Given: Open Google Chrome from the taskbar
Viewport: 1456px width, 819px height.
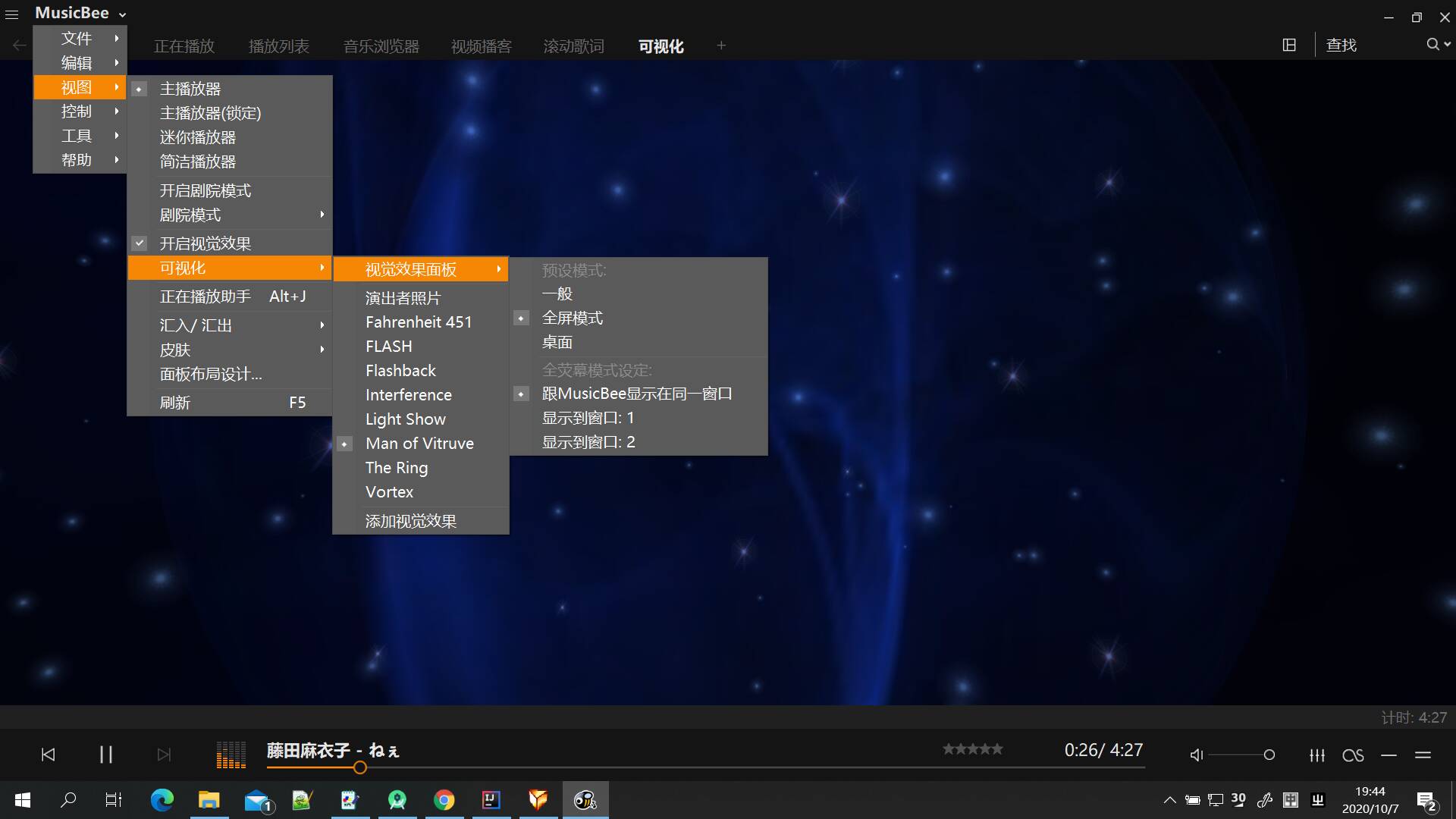Looking at the screenshot, I should [444, 800].
